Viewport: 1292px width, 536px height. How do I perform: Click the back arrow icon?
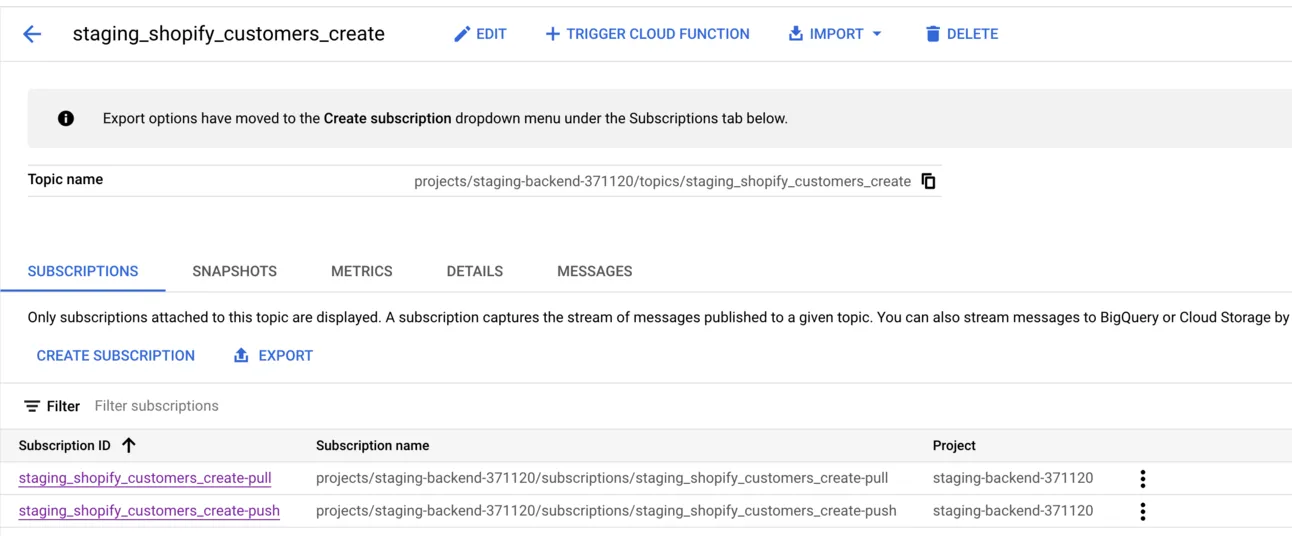[x=32, y=34]
